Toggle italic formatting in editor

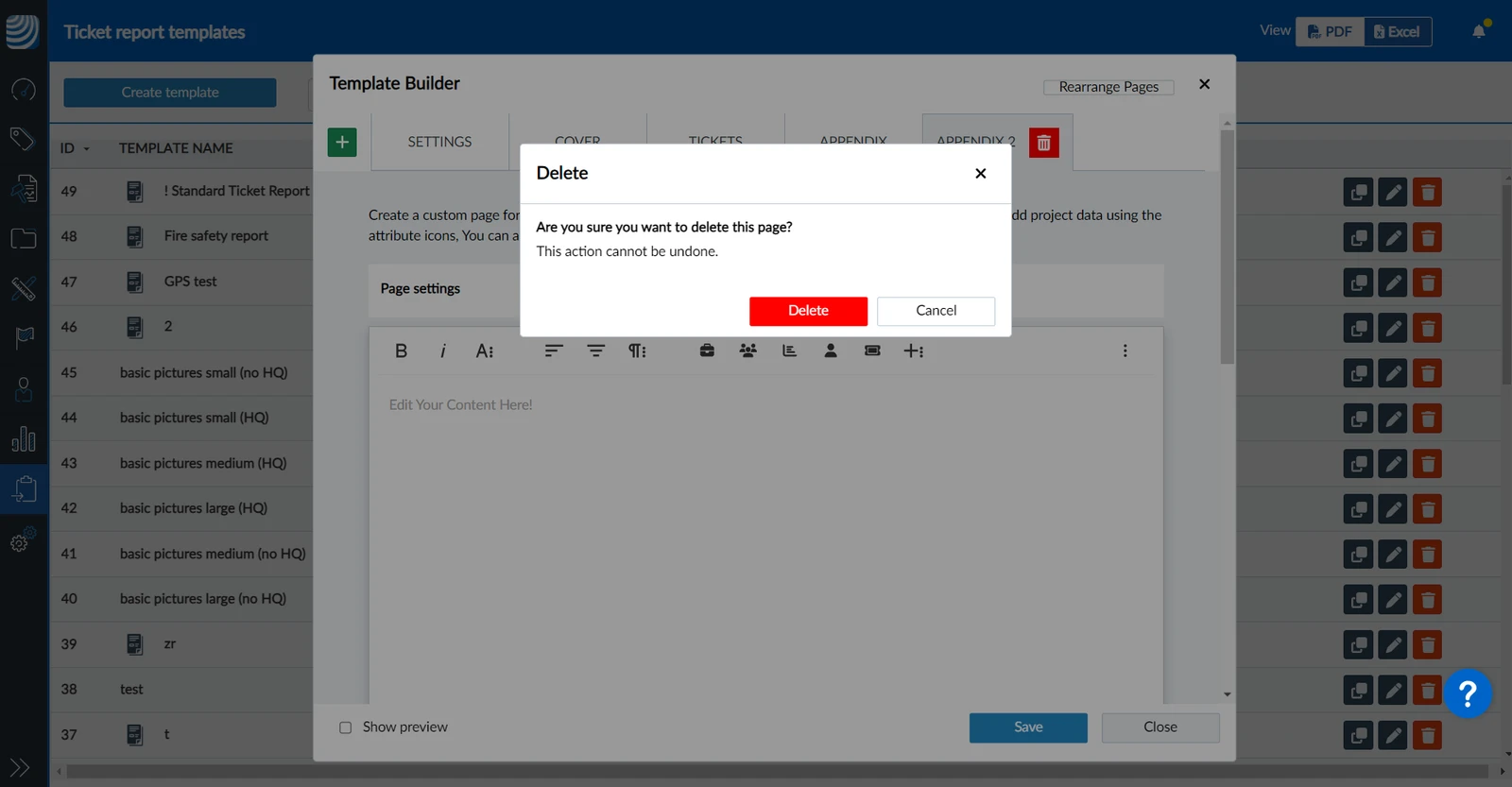tap(442, 351)
